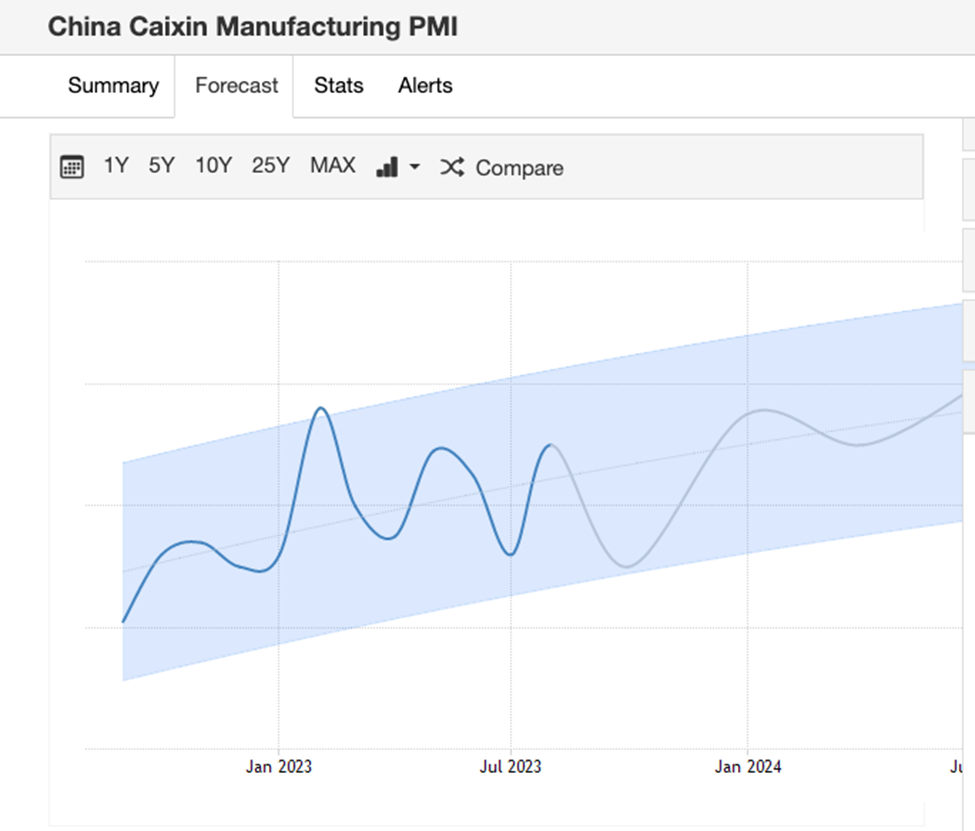Go to the Alerts tab
The width and height of the screenshot is (975, 831).
coord(425,86)
